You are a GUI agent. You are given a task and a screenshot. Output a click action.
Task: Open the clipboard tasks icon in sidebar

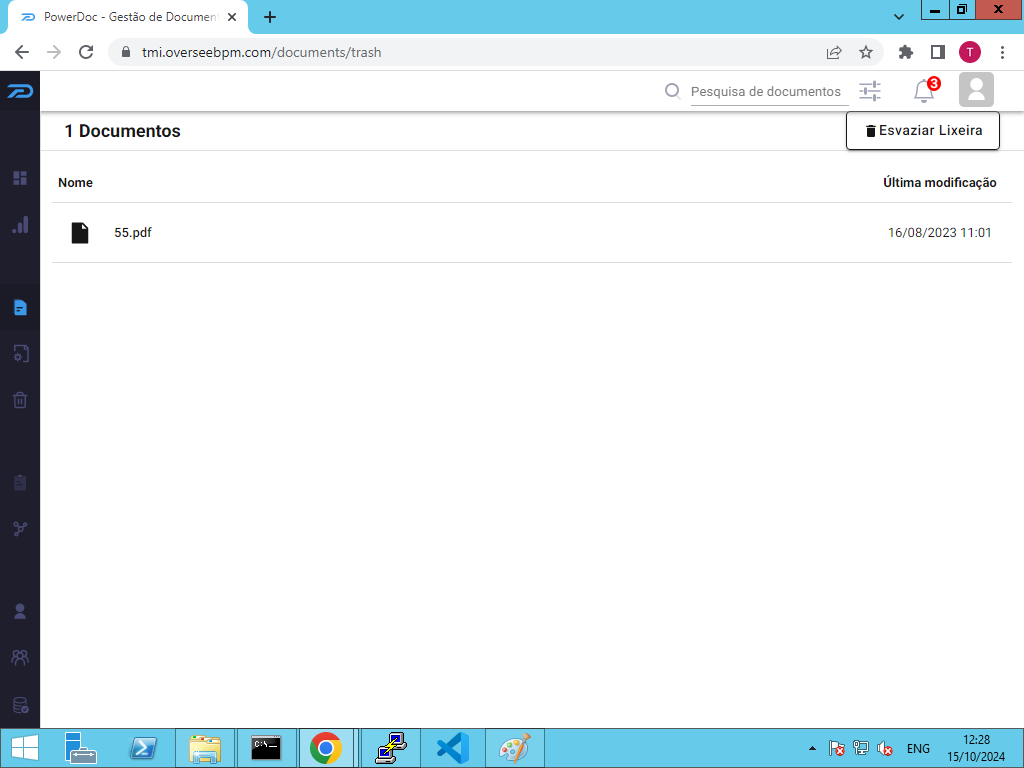20,483
